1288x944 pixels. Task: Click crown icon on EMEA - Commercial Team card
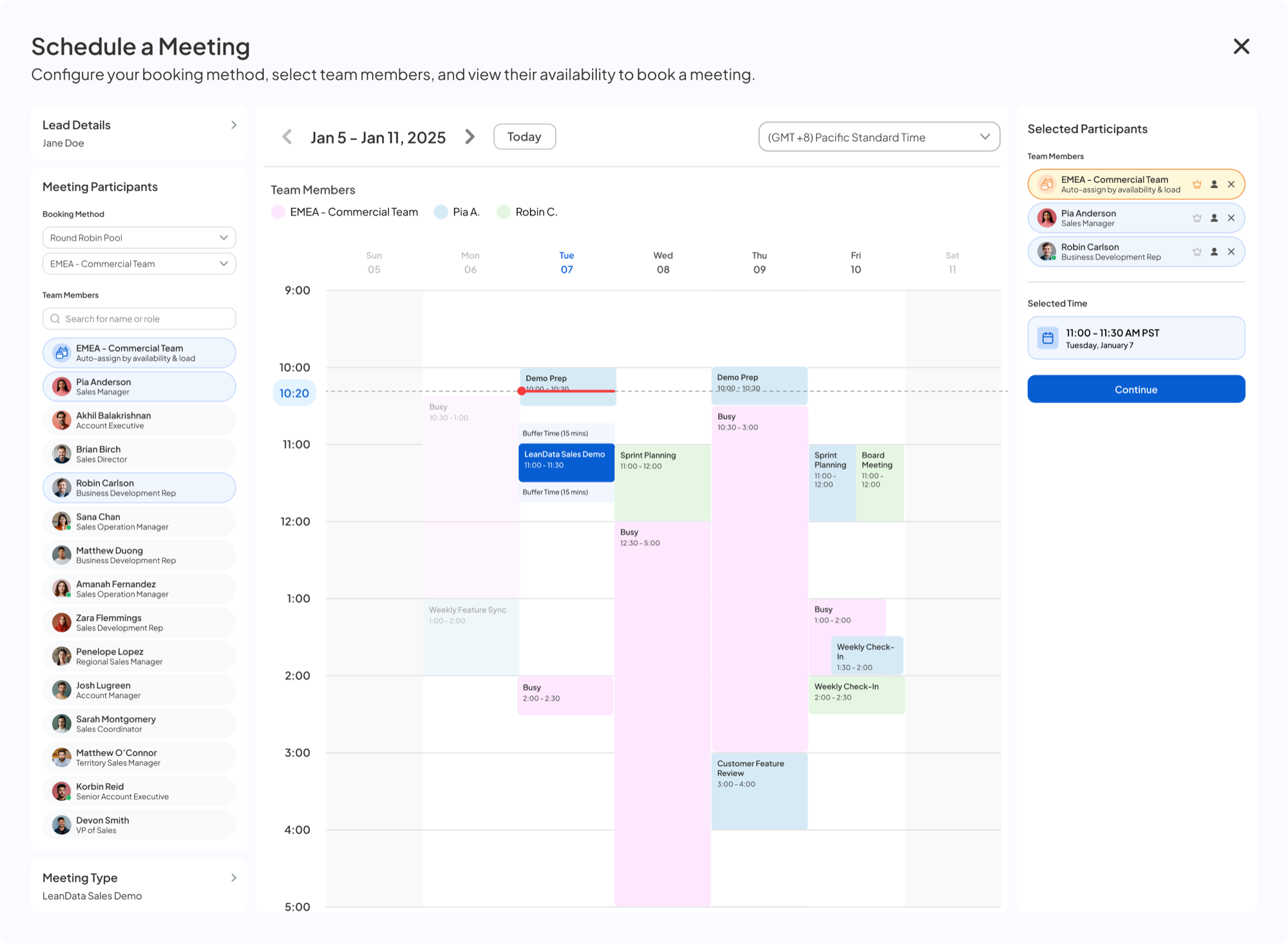(x=1197, y=185)
